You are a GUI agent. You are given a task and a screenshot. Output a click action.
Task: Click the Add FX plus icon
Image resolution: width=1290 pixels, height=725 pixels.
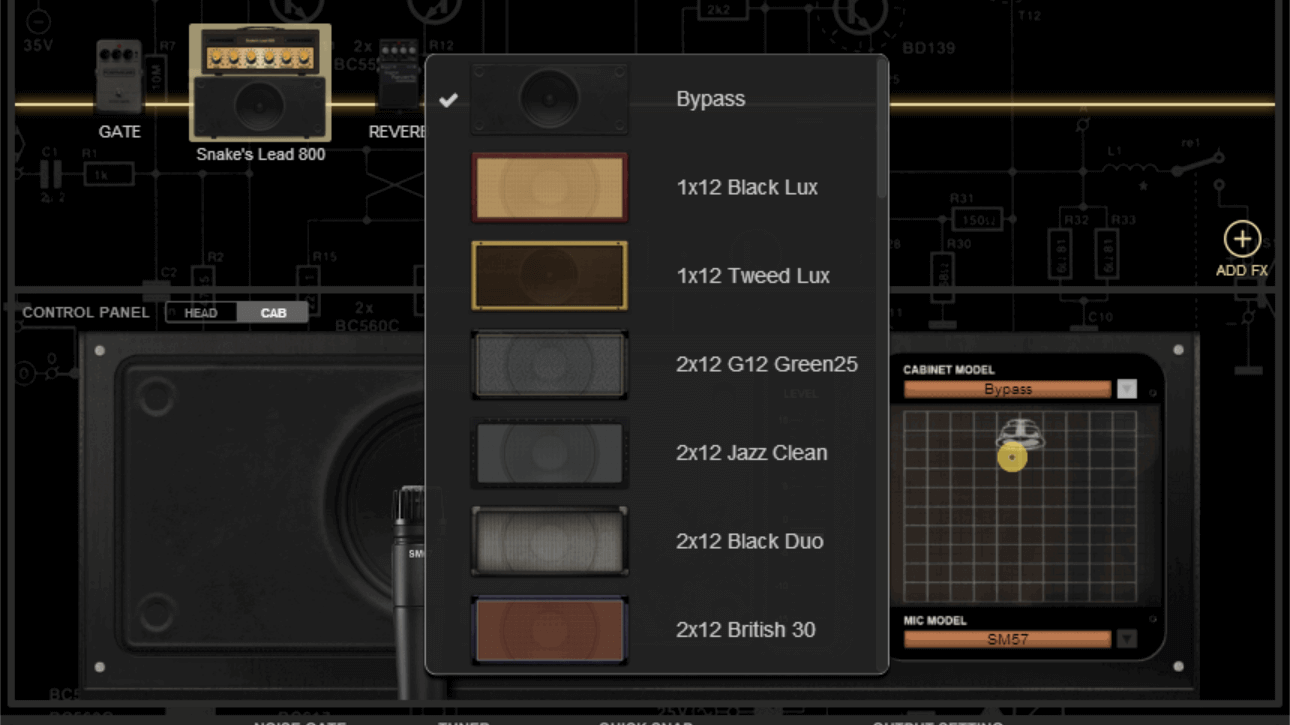coord(1242,239)
